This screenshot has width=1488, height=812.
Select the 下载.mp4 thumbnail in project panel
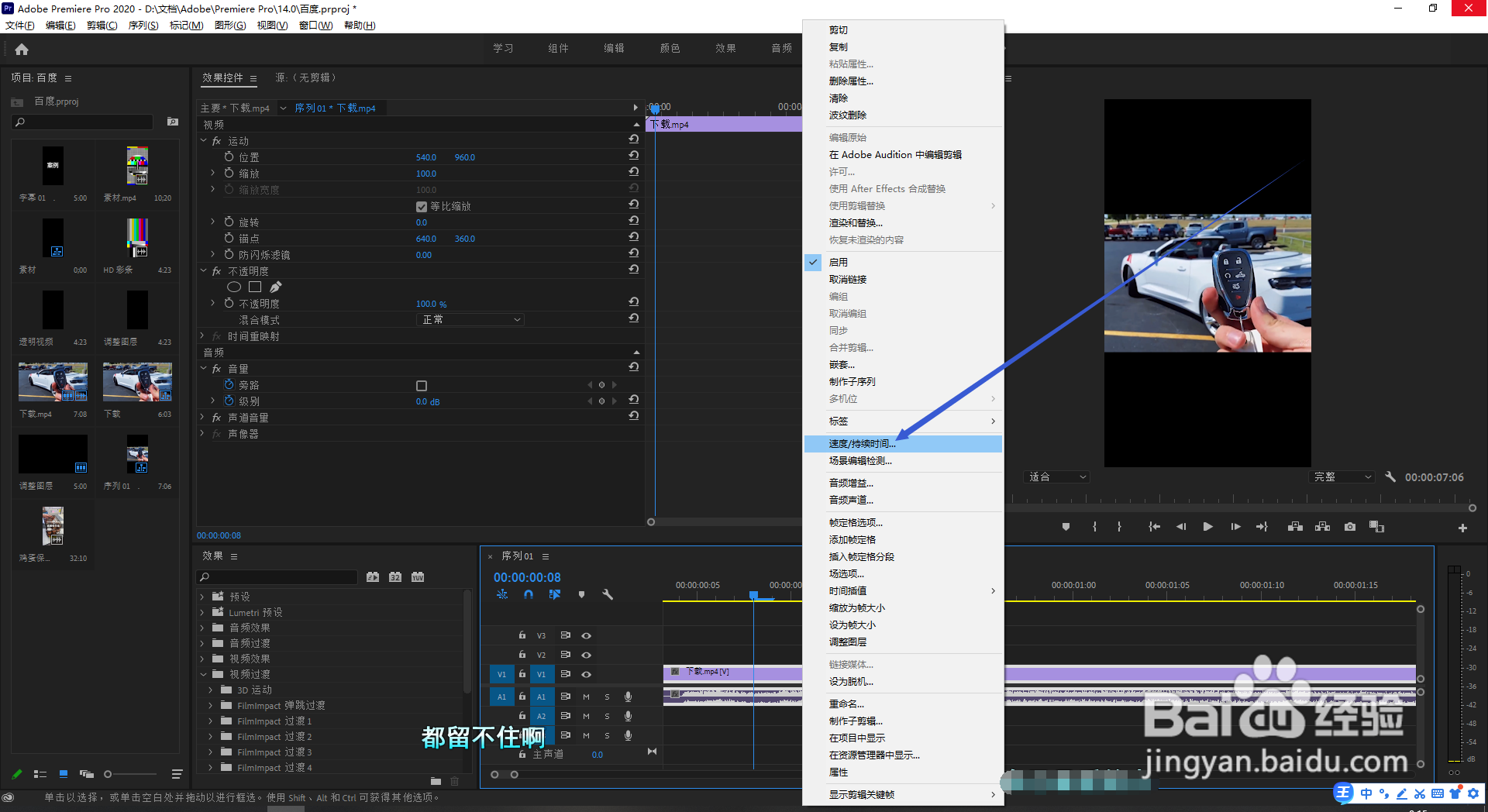coord(53,382)
